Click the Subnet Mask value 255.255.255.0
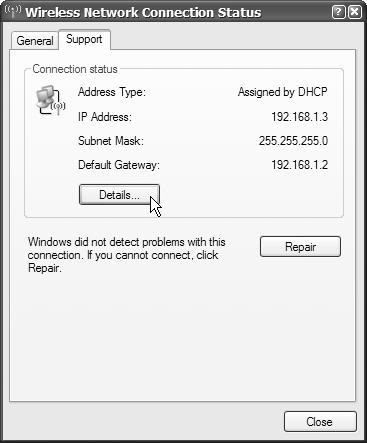The width and height of the screenshot is (367, 443). click(x=293, y=141)
